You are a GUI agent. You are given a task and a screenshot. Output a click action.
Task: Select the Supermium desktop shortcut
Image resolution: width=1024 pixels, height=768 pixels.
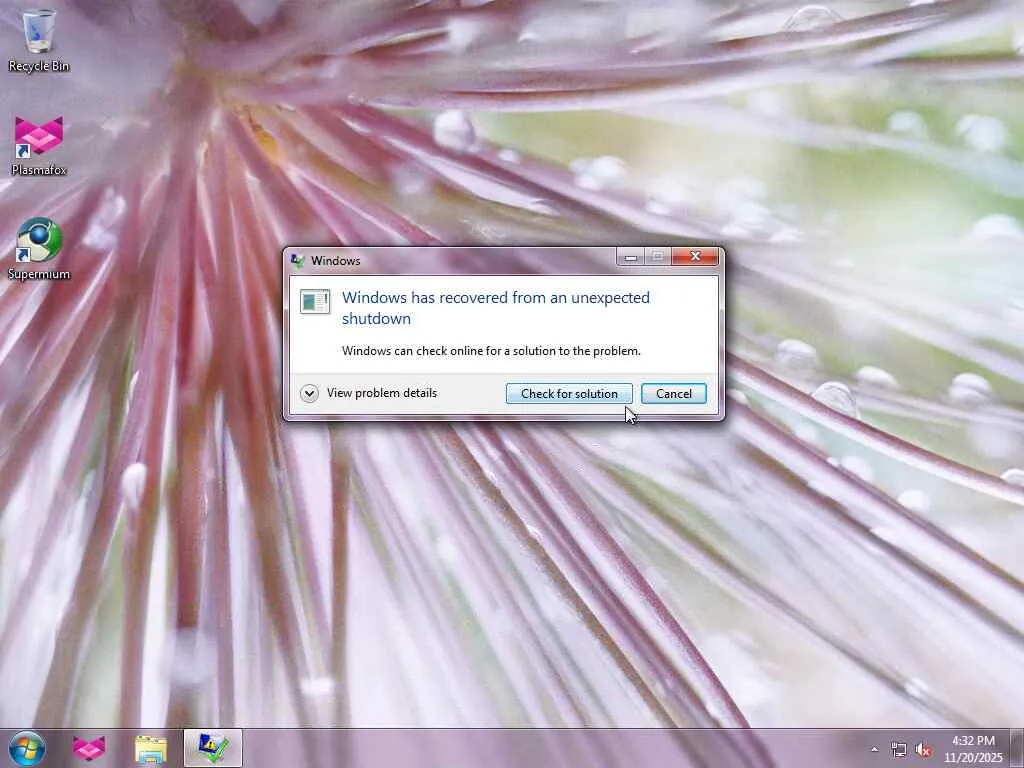coord(39,249)
